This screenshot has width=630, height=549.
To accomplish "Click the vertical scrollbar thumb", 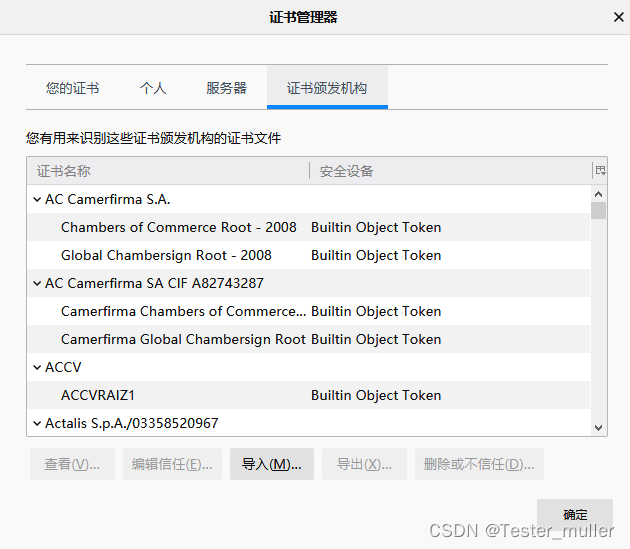I will pos(598,211).
